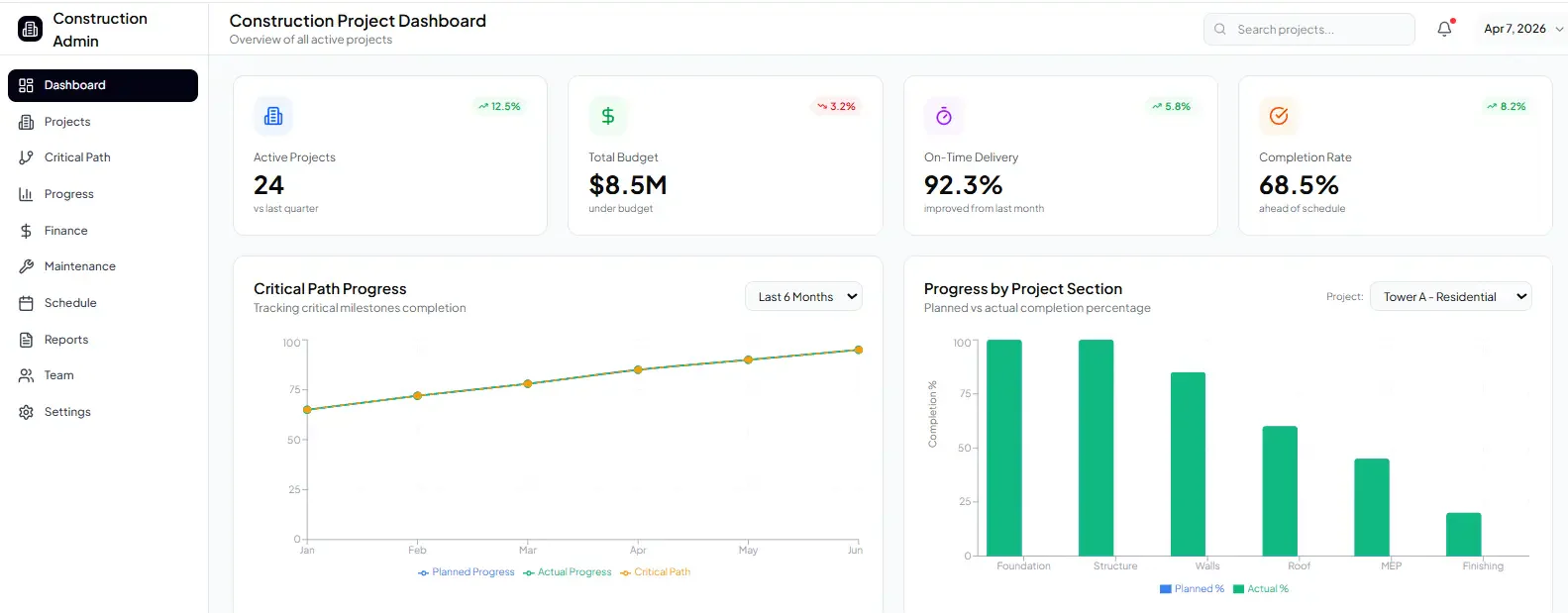
Task: Click the Dashboard grid icon in sidebar
Action: [26, 85]
